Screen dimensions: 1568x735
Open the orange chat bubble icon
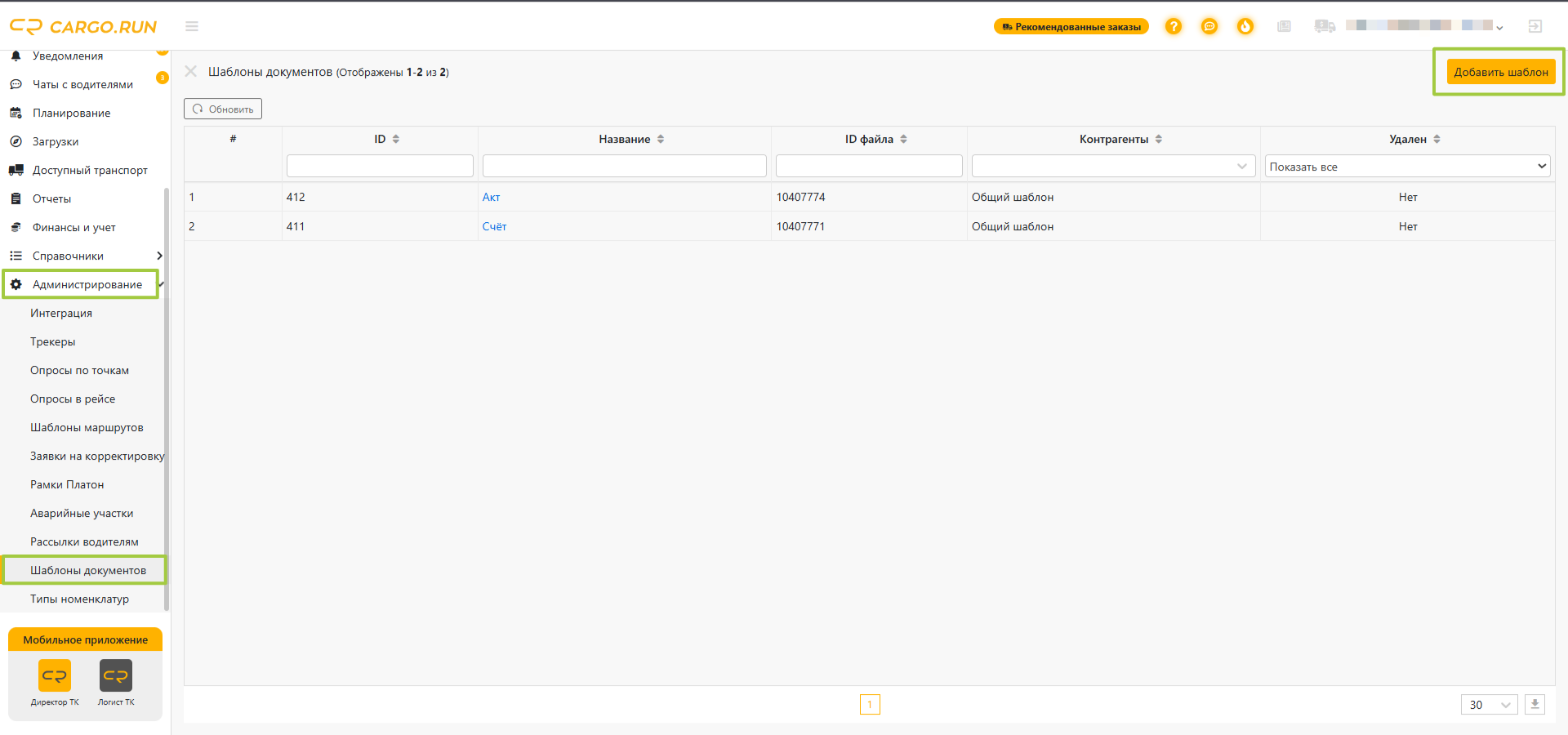(x=1209, y=26)
